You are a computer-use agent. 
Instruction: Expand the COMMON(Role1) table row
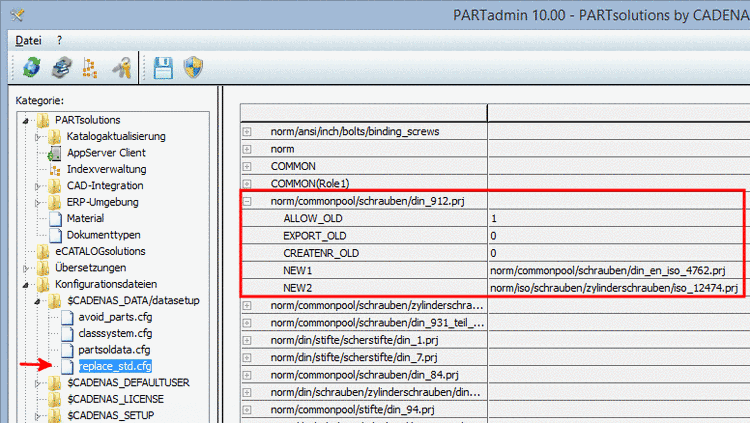click(x=247, y=184)
